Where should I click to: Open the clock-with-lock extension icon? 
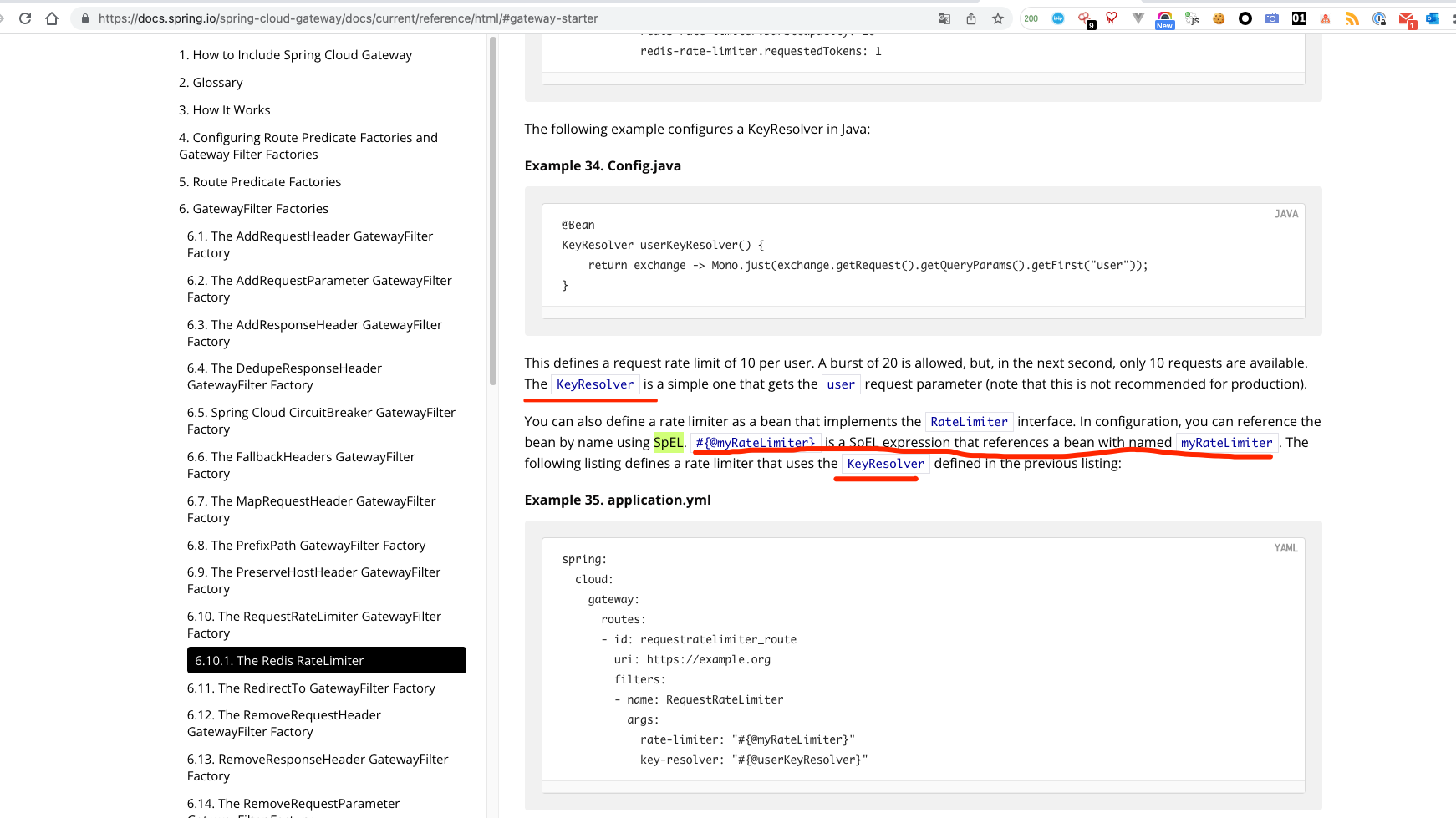tap(1379, 18)
